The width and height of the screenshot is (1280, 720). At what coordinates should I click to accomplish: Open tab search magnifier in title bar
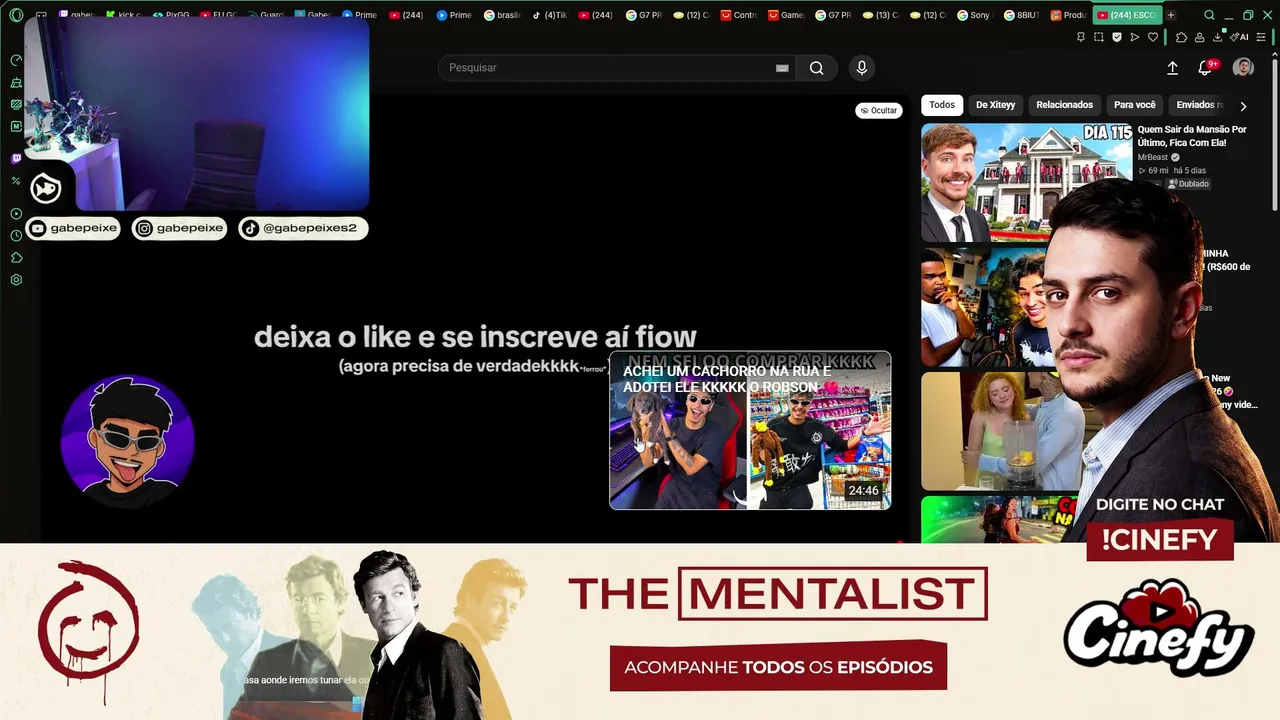point(1209,15)
